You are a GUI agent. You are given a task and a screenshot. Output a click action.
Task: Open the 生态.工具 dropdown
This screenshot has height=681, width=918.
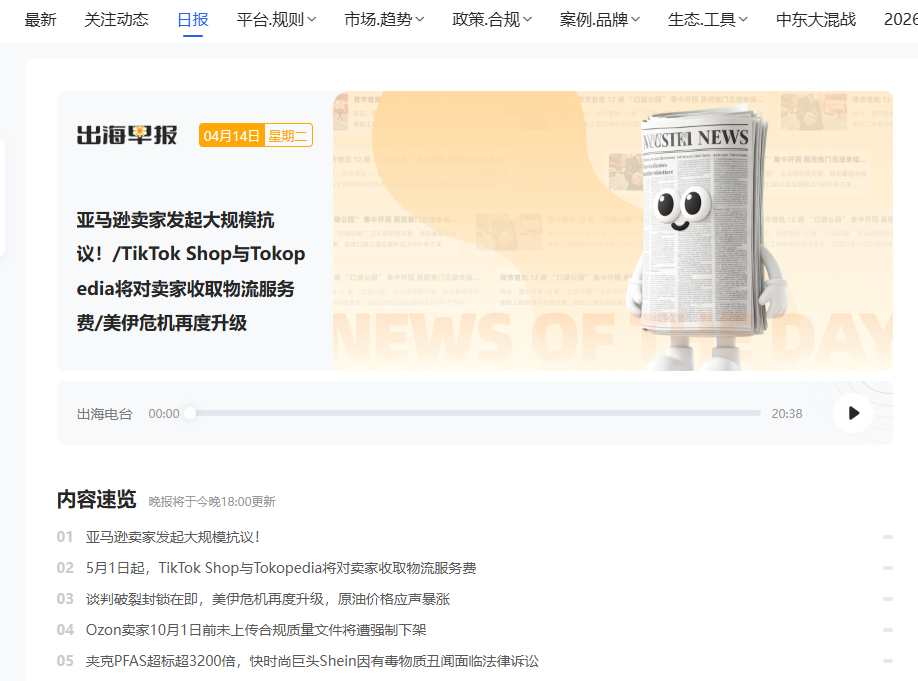(x=708, y=19)
